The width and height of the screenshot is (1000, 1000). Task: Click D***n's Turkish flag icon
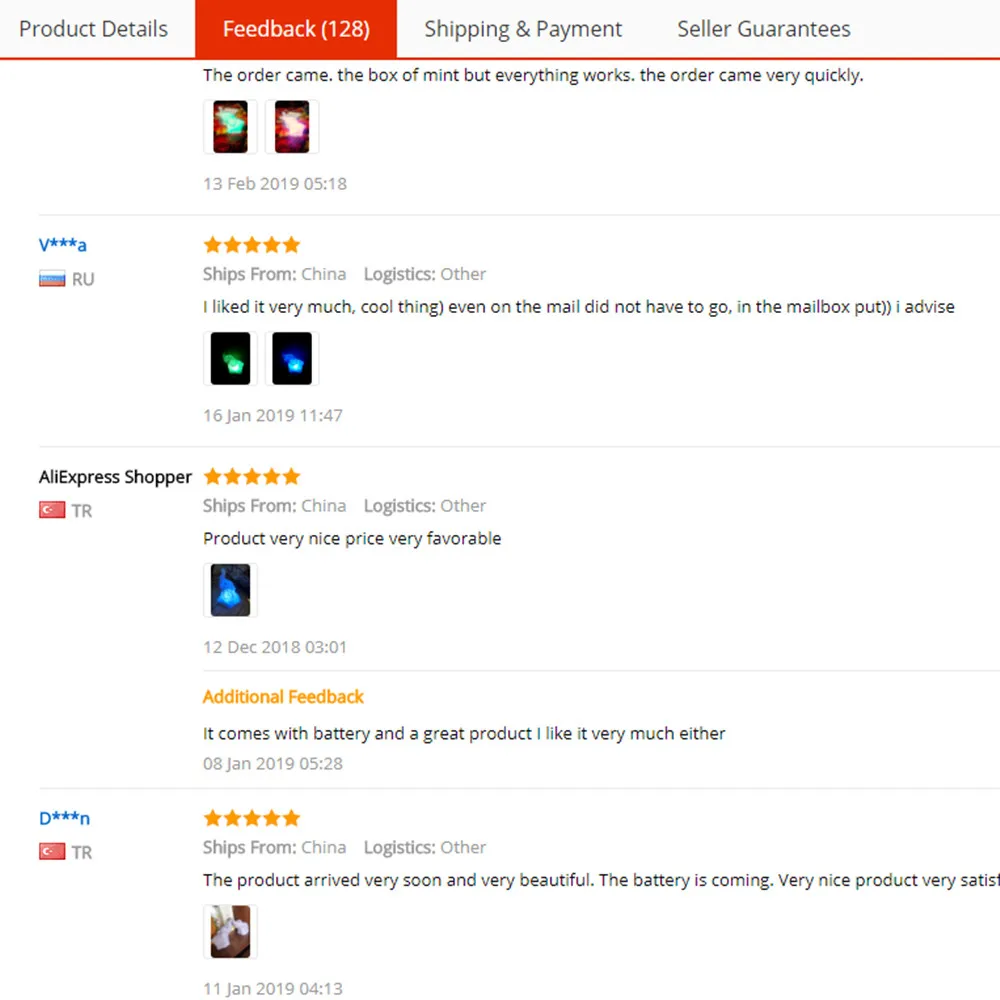(52, 852)
